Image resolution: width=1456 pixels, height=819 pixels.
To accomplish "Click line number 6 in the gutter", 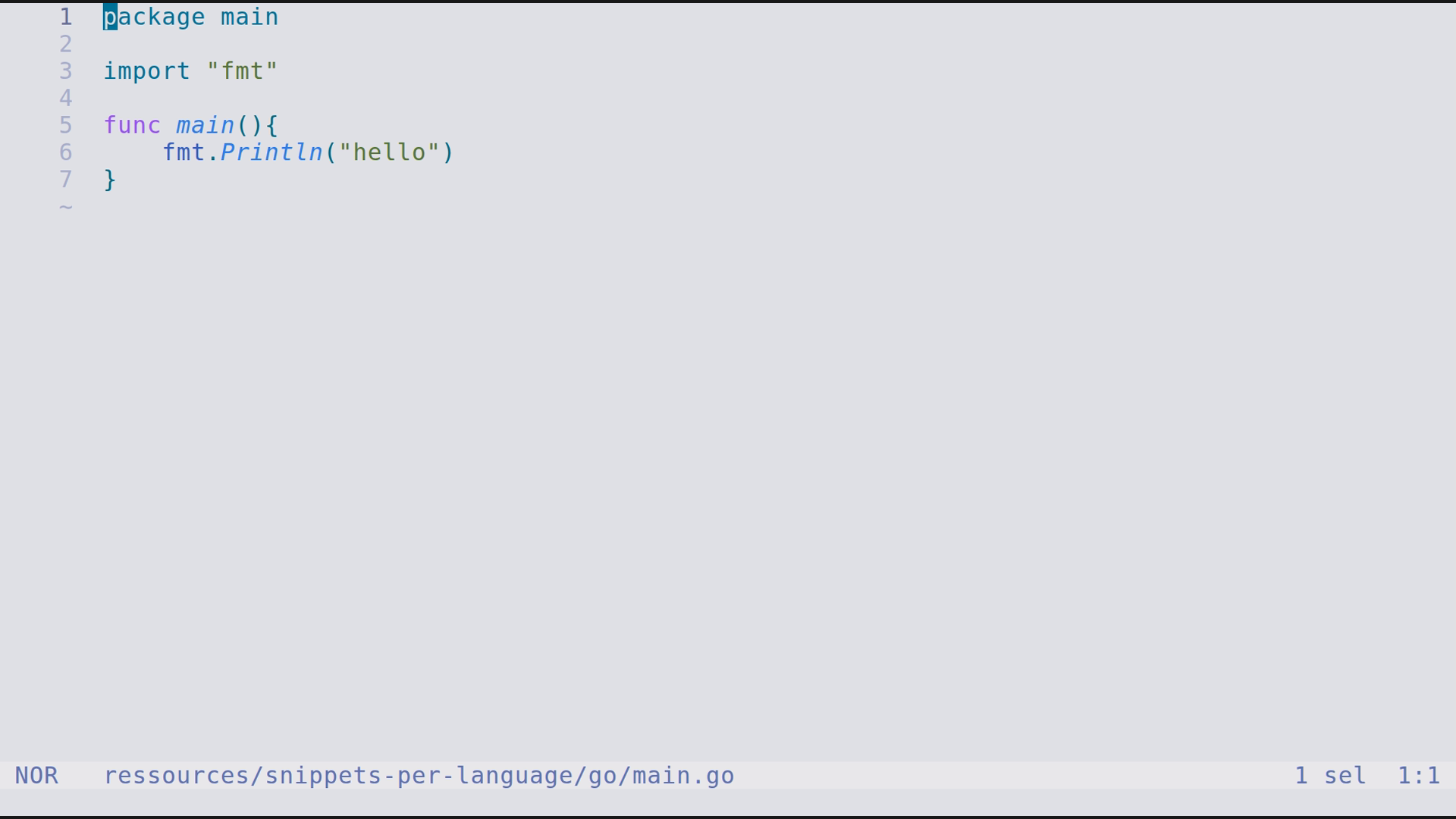I will [66, 152].
